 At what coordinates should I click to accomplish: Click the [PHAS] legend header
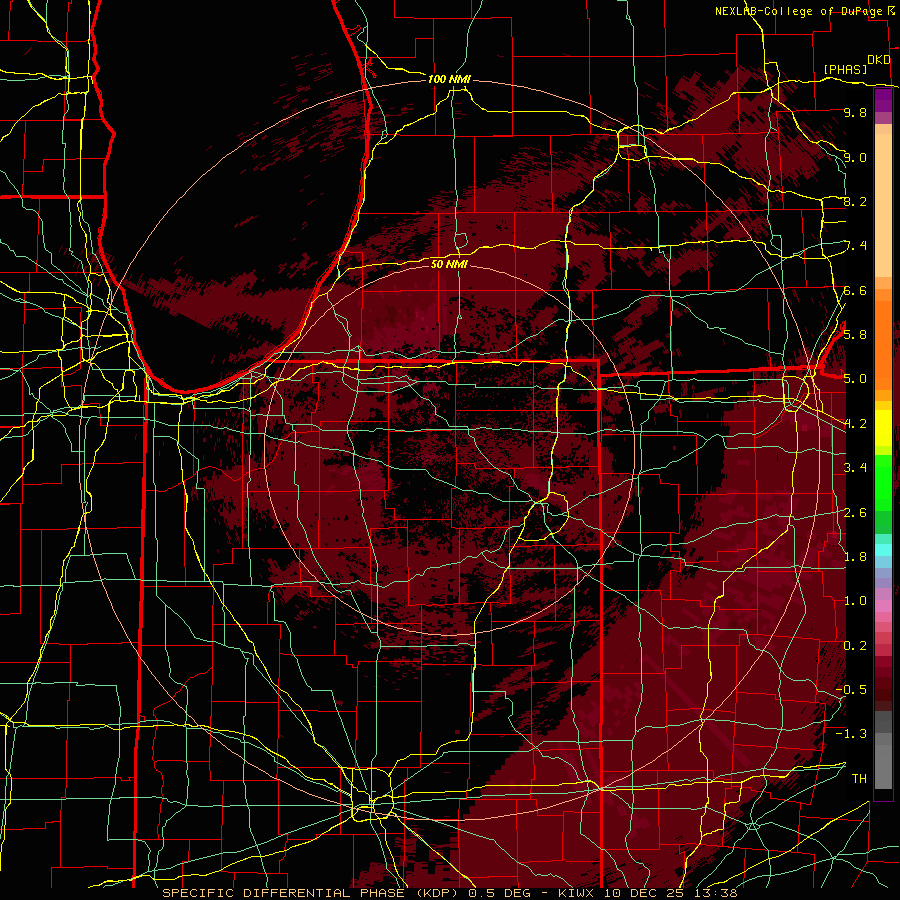pos(845,69)
